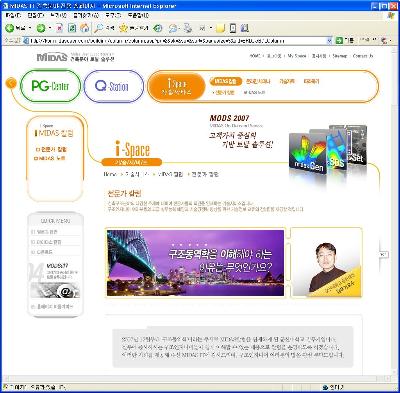
Task: Click the Print printer icon
Action: [x=188, y=28]
